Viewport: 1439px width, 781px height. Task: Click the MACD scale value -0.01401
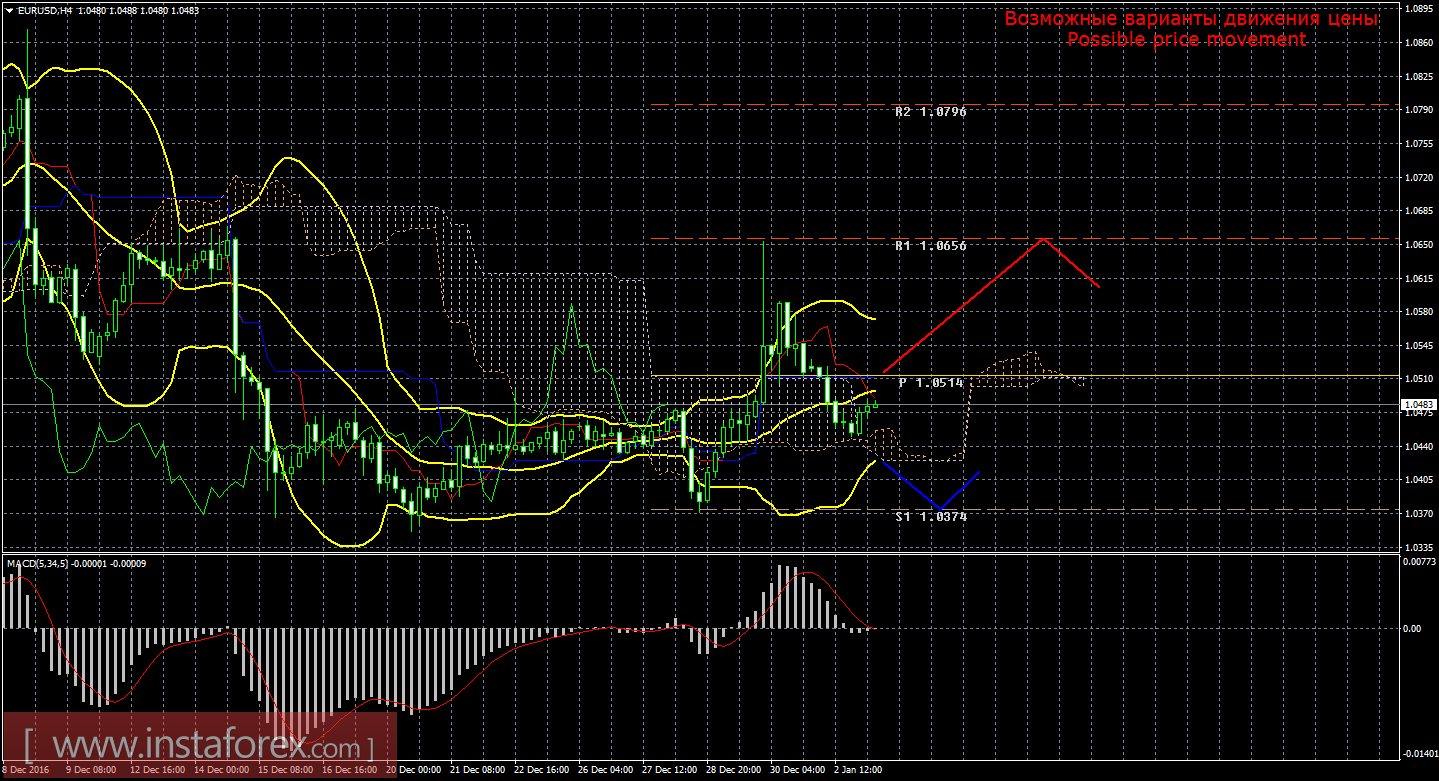pos(1419,754)
